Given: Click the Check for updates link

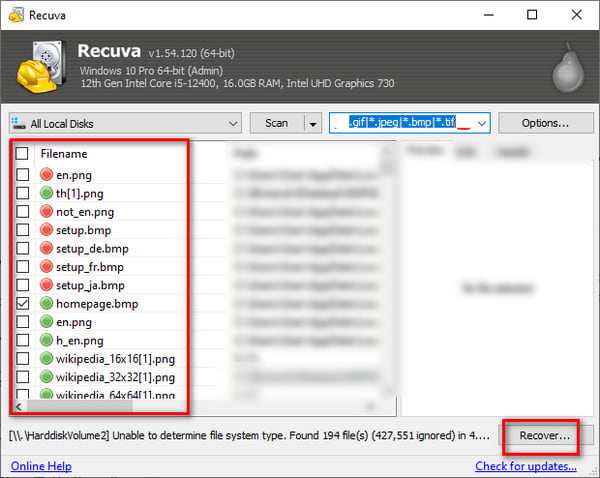Looking at the screenshot, I should coord(526,466).
